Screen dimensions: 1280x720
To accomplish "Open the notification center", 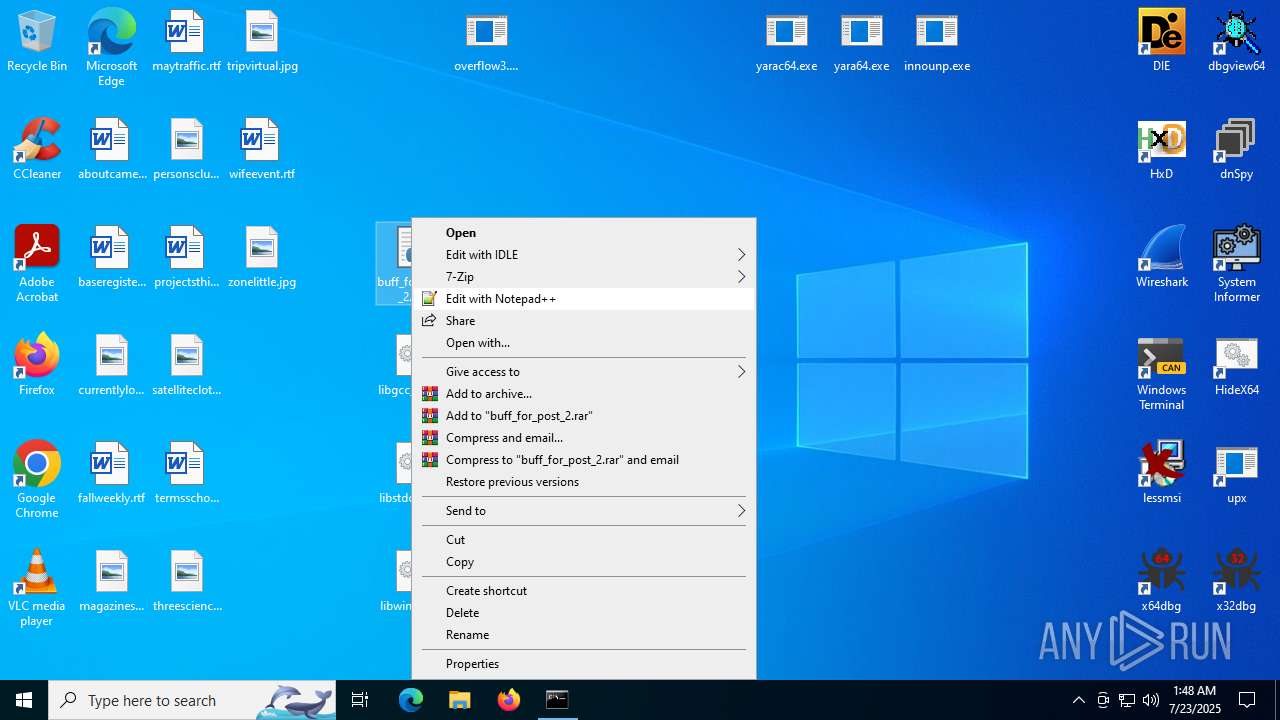I will [1247, 700].
